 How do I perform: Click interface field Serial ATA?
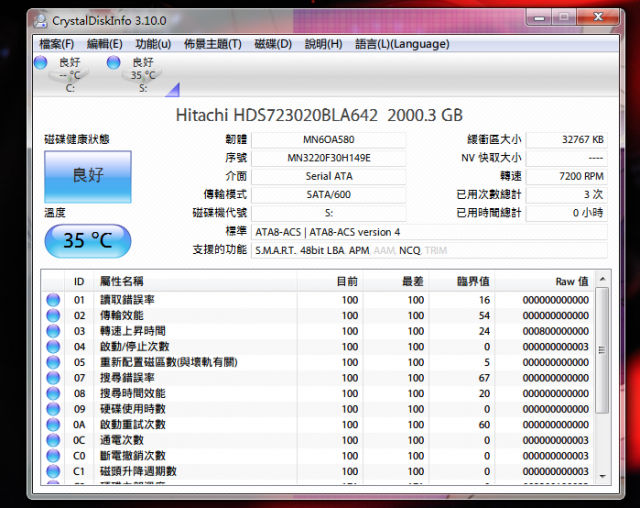[329, 176]
